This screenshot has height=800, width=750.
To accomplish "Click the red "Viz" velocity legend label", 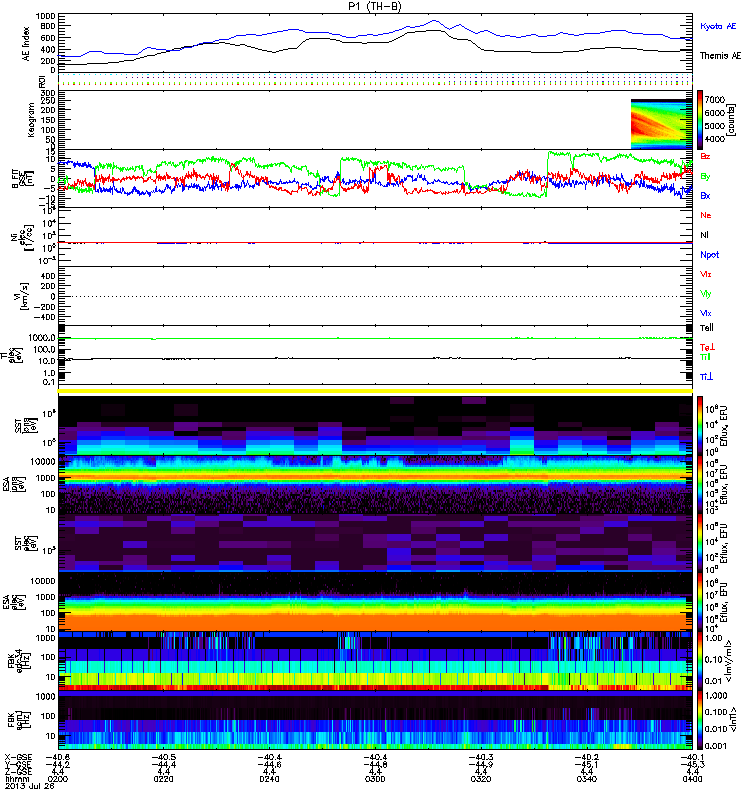I will (706, 274).
